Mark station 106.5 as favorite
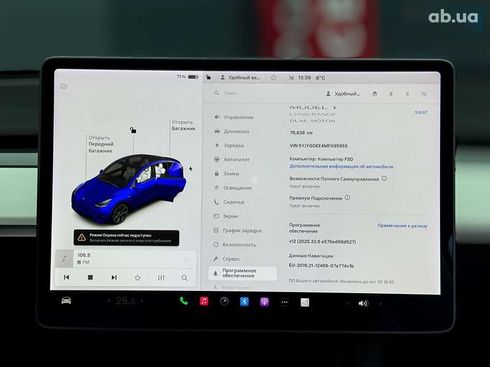The image size is (490, 367). point(137,278)
